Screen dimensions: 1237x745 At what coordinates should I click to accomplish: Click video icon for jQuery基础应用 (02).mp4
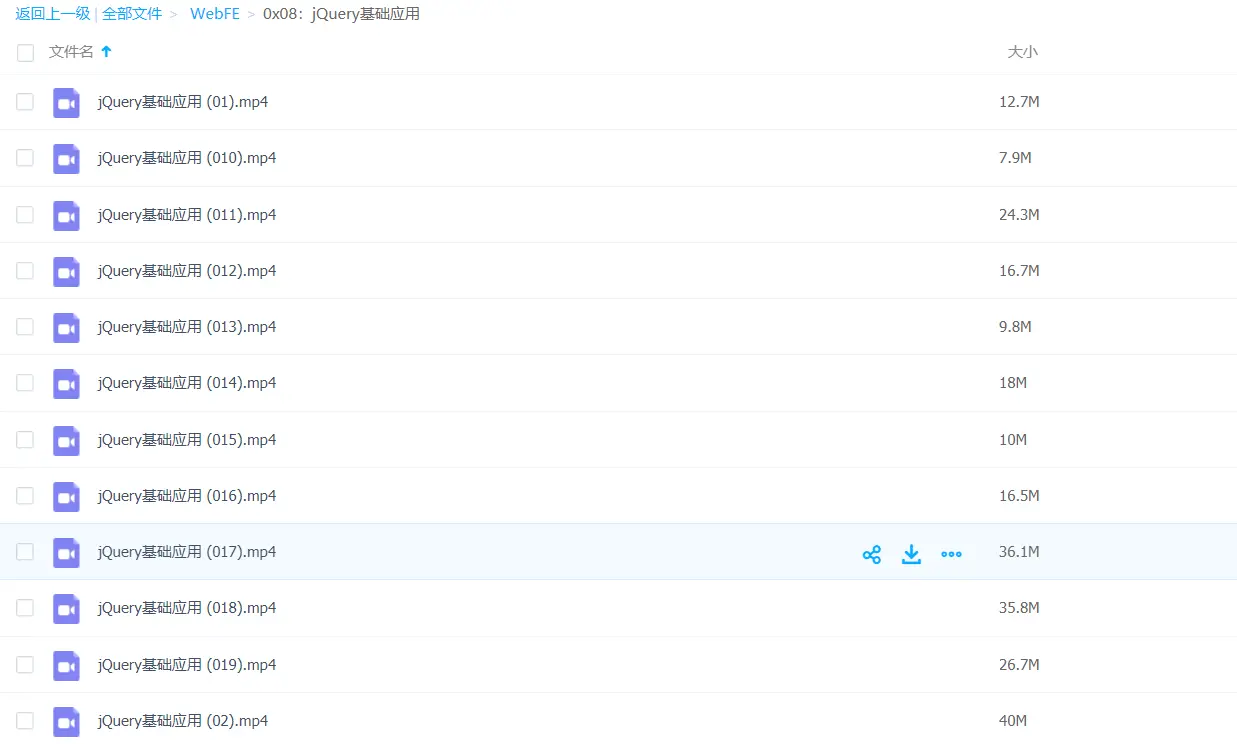pos(66,721)
